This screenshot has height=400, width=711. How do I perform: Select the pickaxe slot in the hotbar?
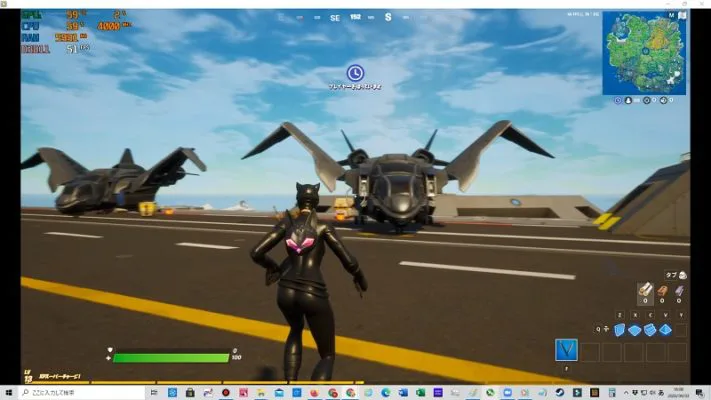pyautogui.click(x=566, y=350)
